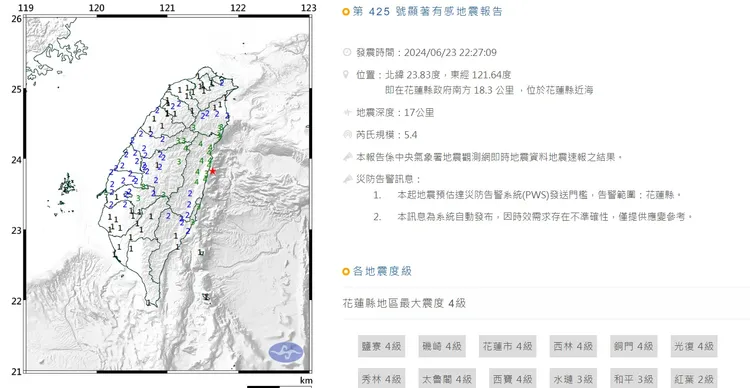
Task: Click the note icon beside 災防告警訊息
Action: point(348,179)
